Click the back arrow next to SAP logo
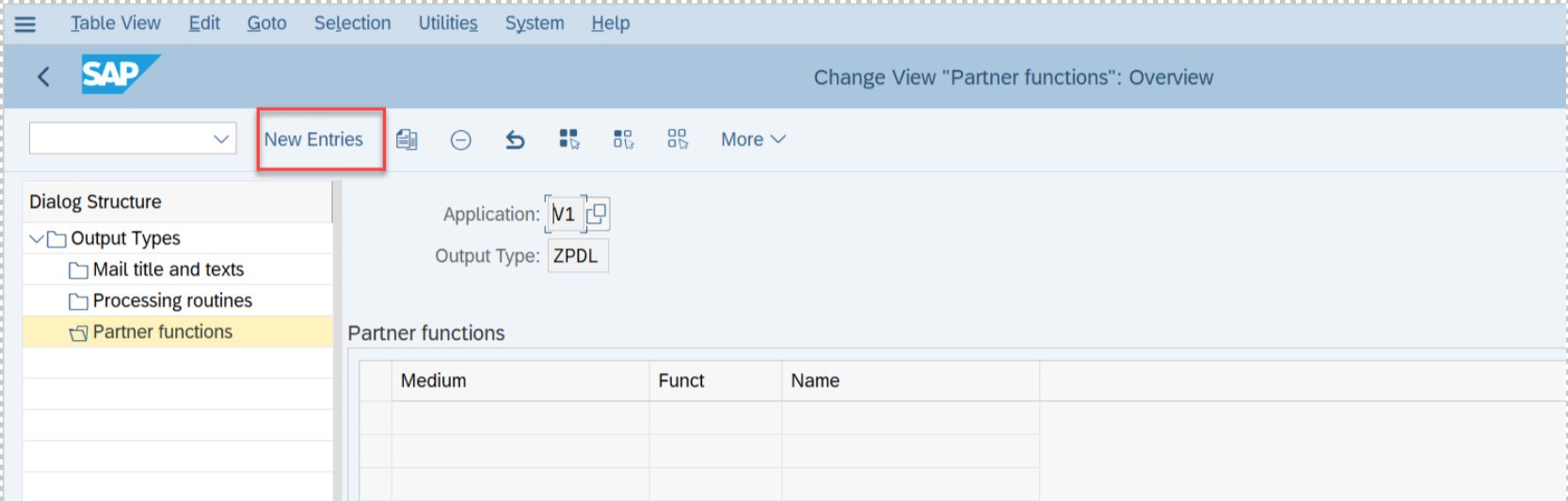1568x501 pixels. coord(43,76)
